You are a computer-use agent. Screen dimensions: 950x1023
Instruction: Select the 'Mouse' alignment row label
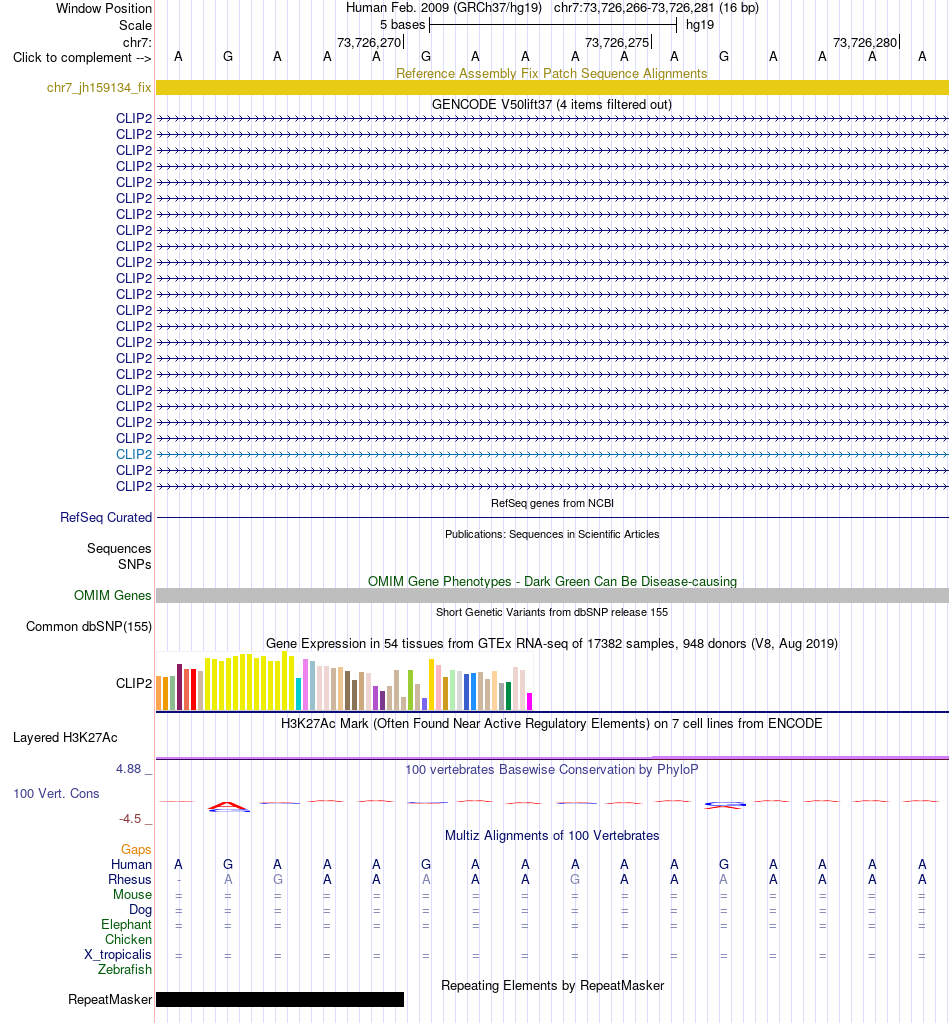pyautogui.click(x=132, y=894)
